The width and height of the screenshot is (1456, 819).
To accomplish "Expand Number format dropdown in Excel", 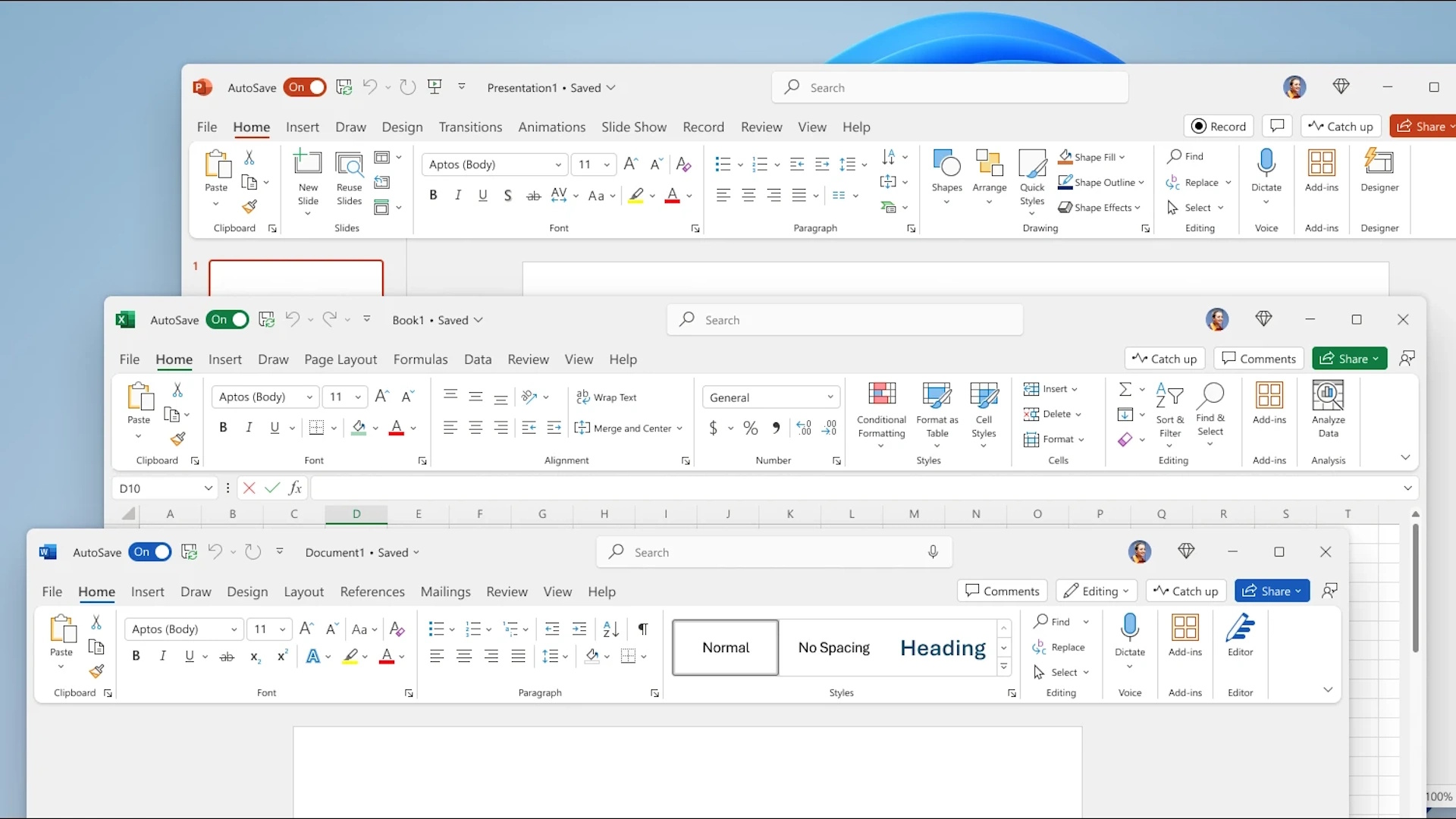I will point(832,397).
